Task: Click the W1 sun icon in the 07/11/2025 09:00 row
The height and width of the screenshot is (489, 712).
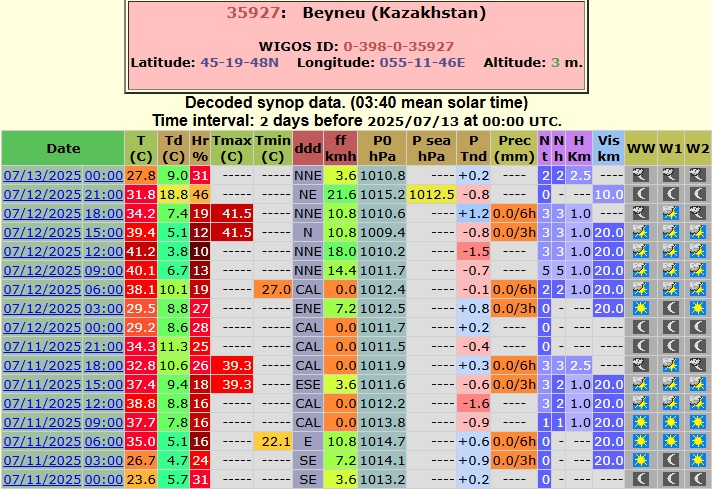Action: [669, 422]
